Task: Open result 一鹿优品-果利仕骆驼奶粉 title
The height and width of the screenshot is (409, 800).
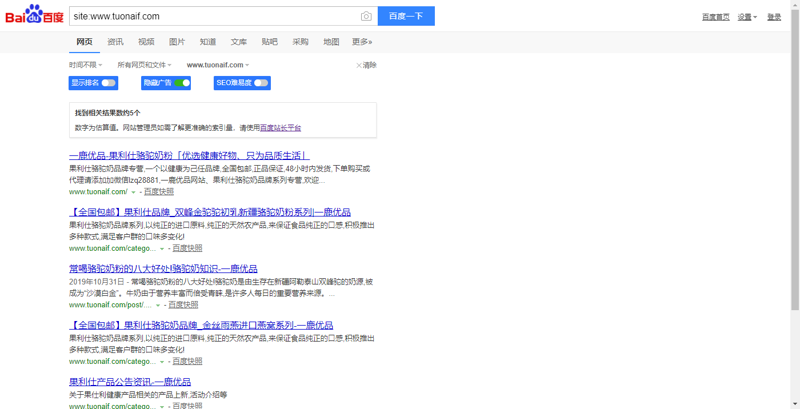Action: click(189, 156)
